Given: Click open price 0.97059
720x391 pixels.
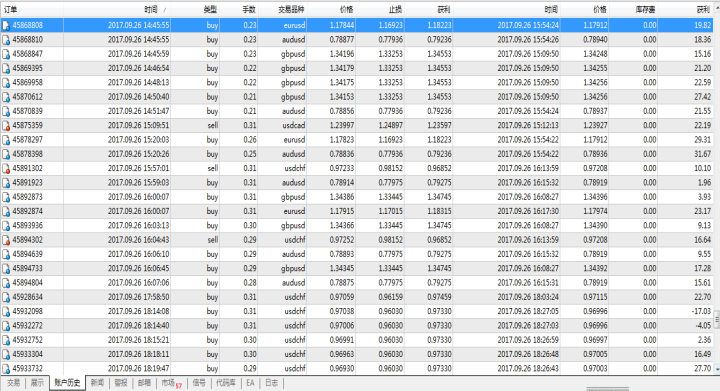Looking at the screenshot, I should 342,297.
